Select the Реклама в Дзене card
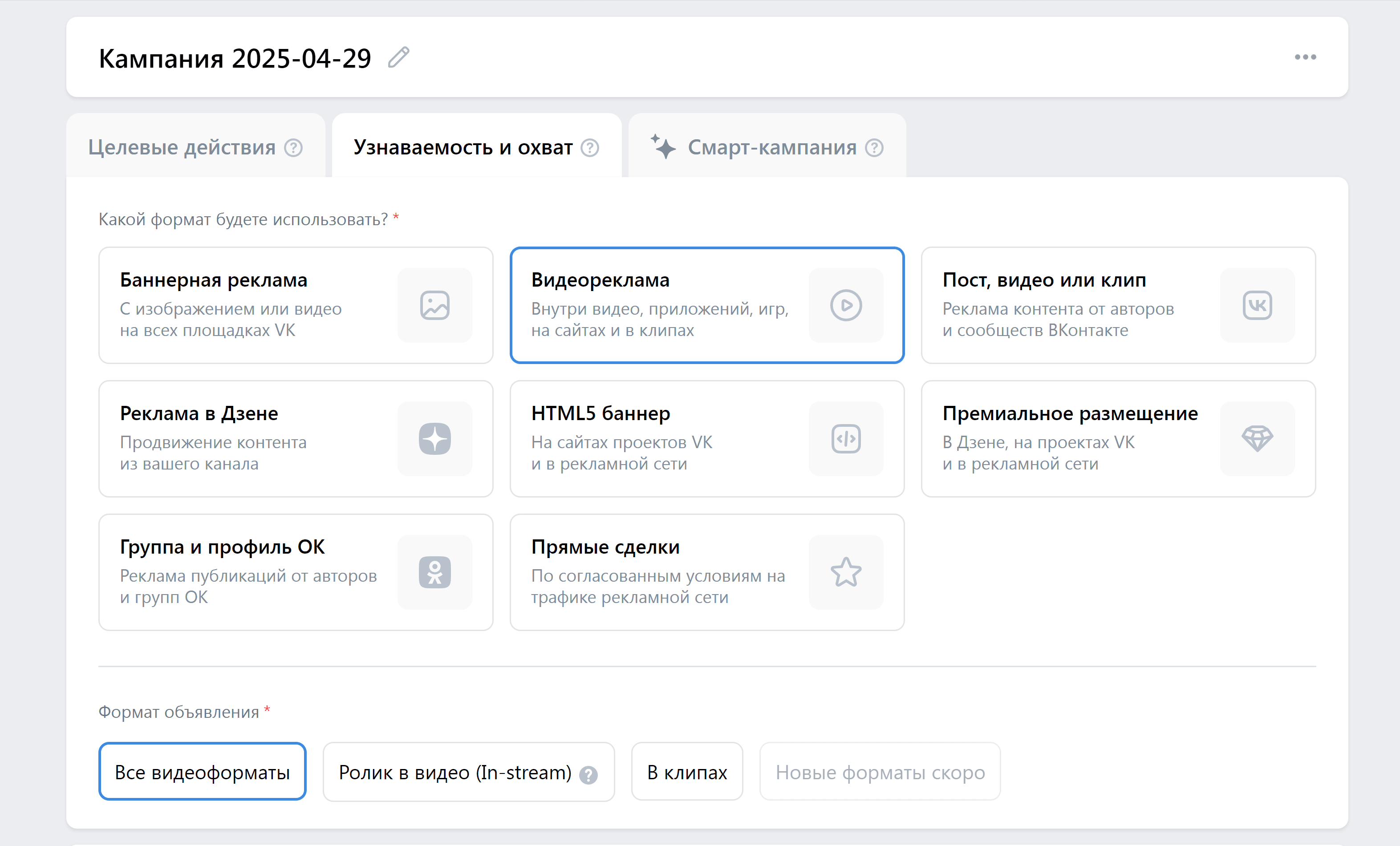Image resolution: width=1400 pixels, height=846 pixels. point(296,439)
